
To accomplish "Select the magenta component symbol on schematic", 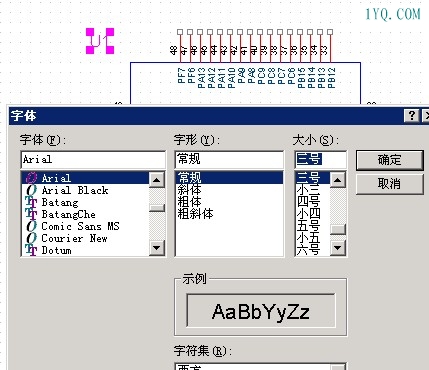I will [x=100, y=41].
